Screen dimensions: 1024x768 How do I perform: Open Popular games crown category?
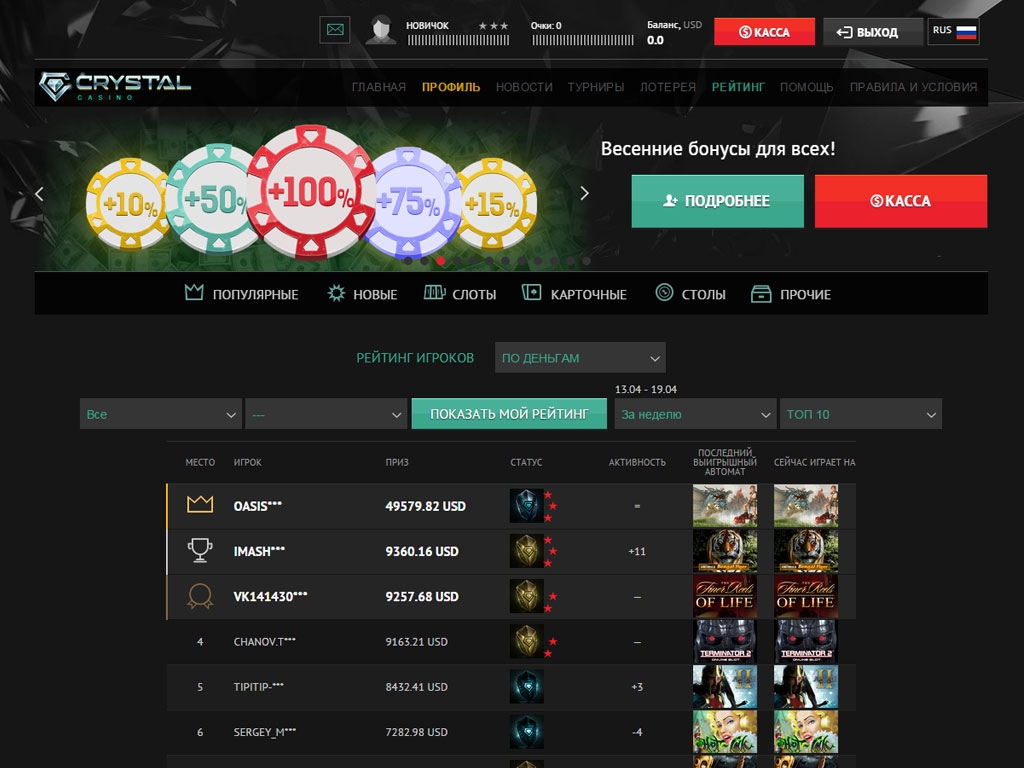coord(242,294)
